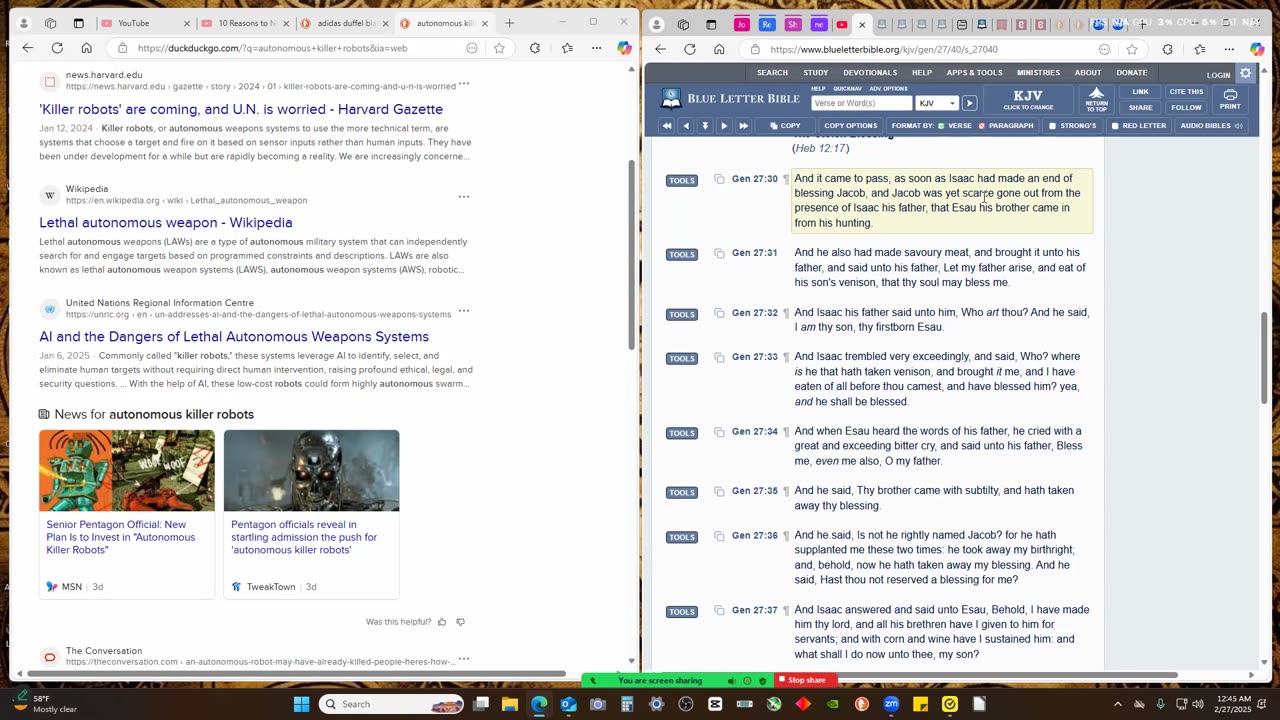The height and width of the screenshot is (720, 1280).
Task: Toggle the STRONG'S checkbox
Action: click(1072, 126)
